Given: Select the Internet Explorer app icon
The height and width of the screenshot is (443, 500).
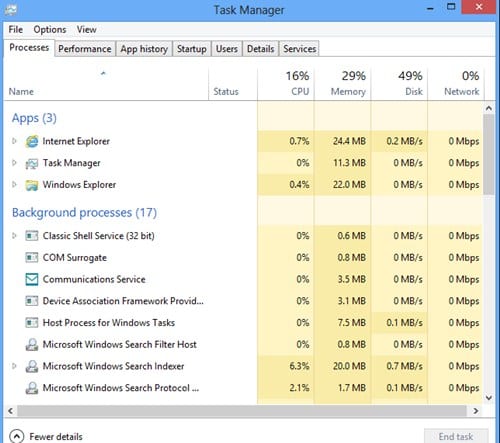Looking at the screenshot, I should (32, 142).
